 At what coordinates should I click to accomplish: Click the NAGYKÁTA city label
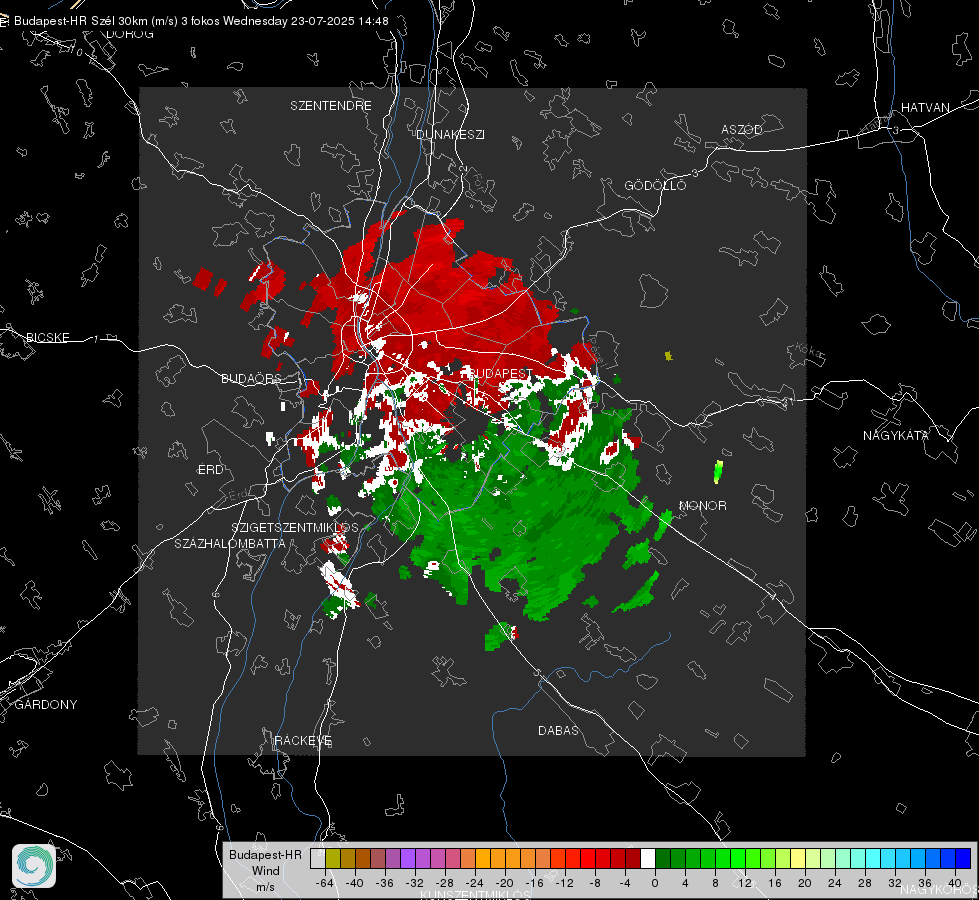click(896, 436)
